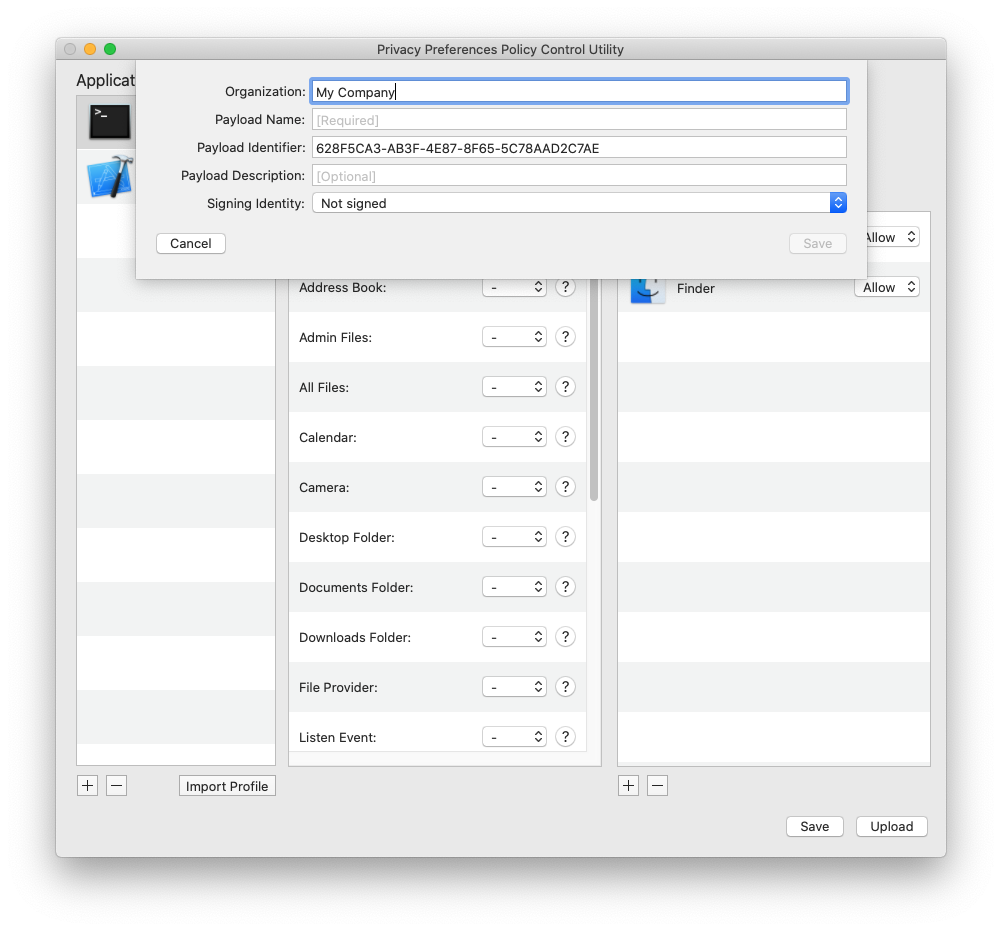This screenshot has width=1002, height=931.
Task: Add an Apple Event with plus button
Action: 629,785
